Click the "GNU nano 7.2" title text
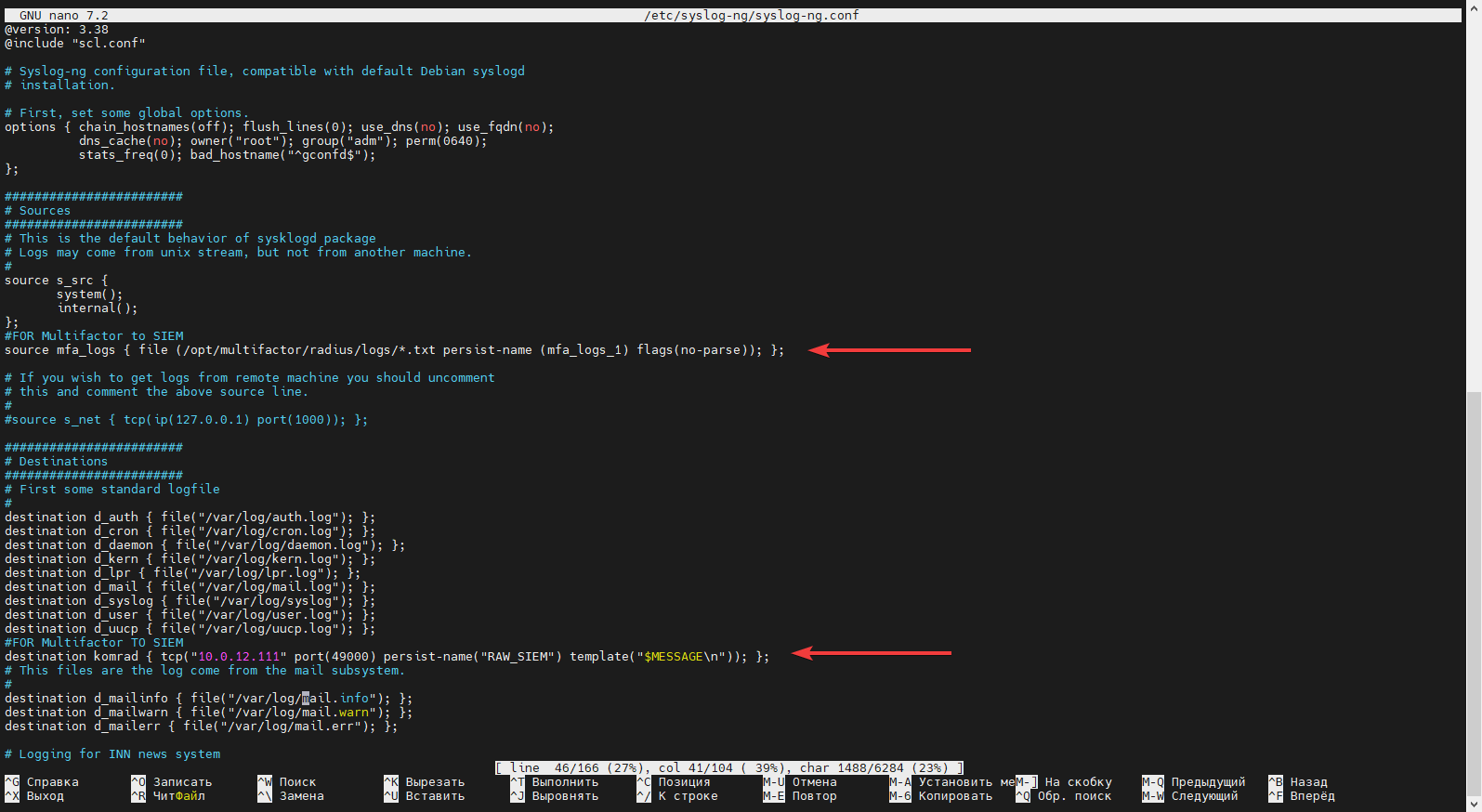Screen dimensions: 1482x812 [x=64, y=16]
